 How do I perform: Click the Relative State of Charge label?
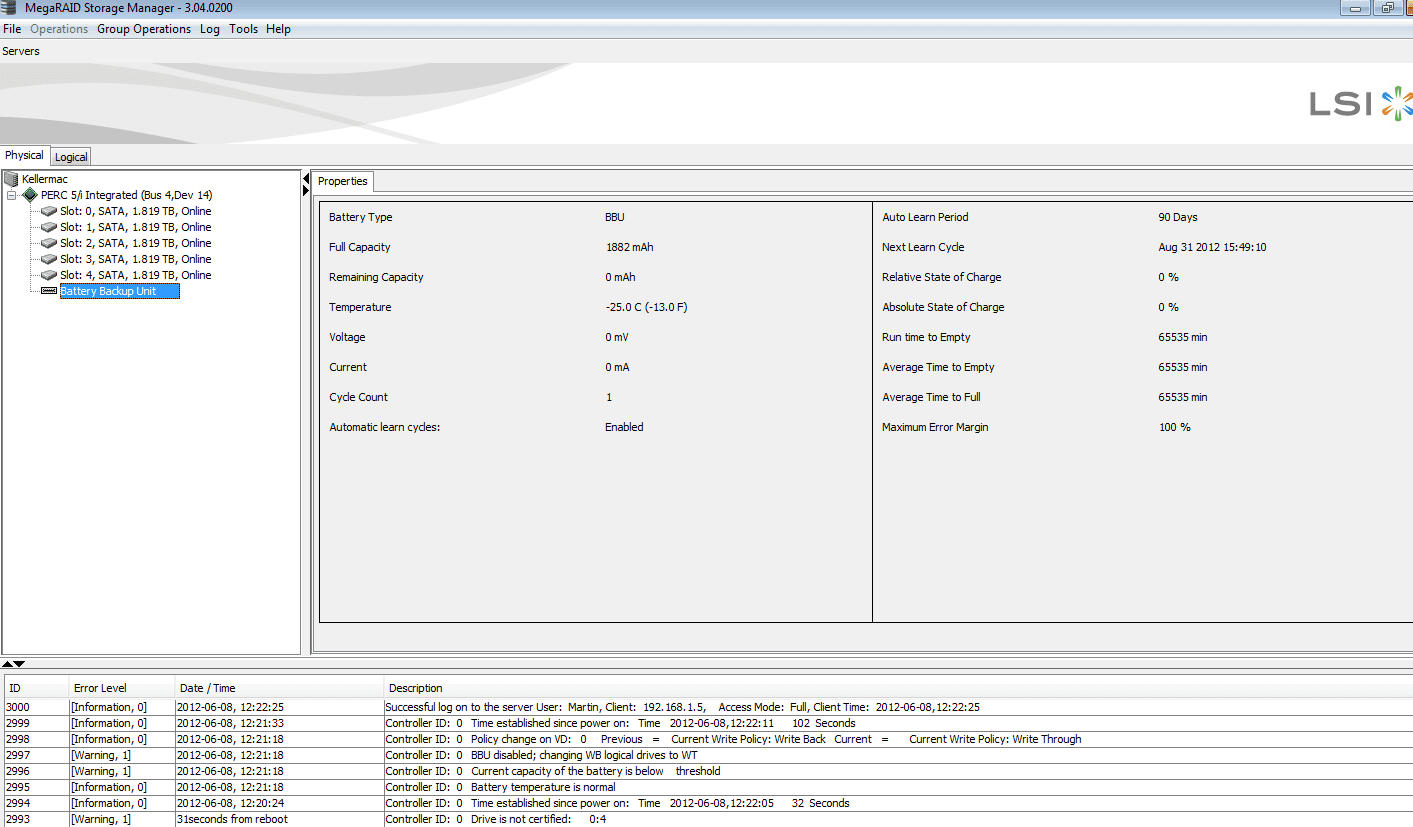click(x=941, y=277)
